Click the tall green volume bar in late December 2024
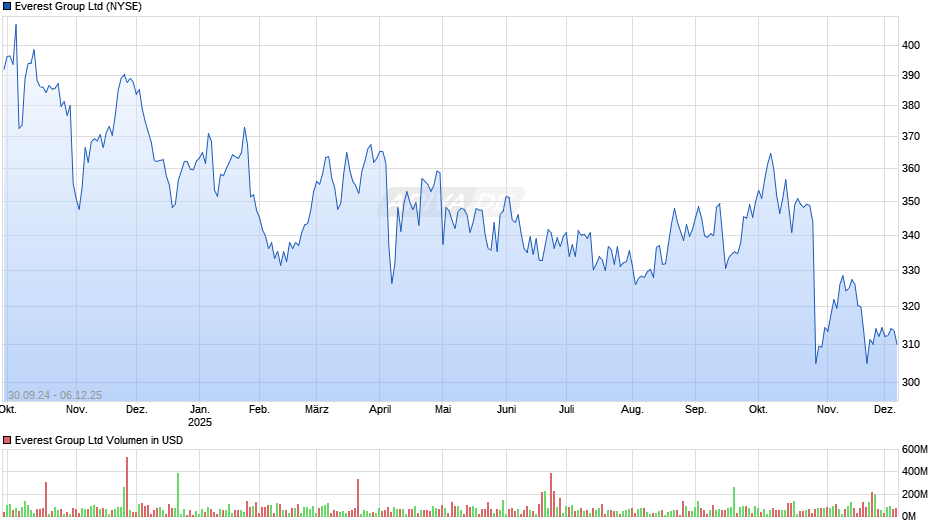Screen dimensions: 940x526 pyautogui.click(x=178, y=495)
